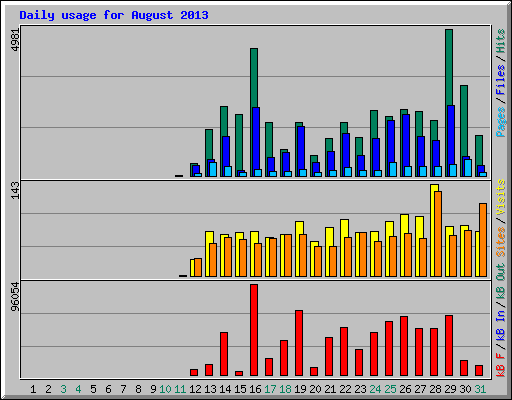This screenshot has width=512, height=400.
Task: Click day 5 on the x-axis
Action: [x=93, y=389]
